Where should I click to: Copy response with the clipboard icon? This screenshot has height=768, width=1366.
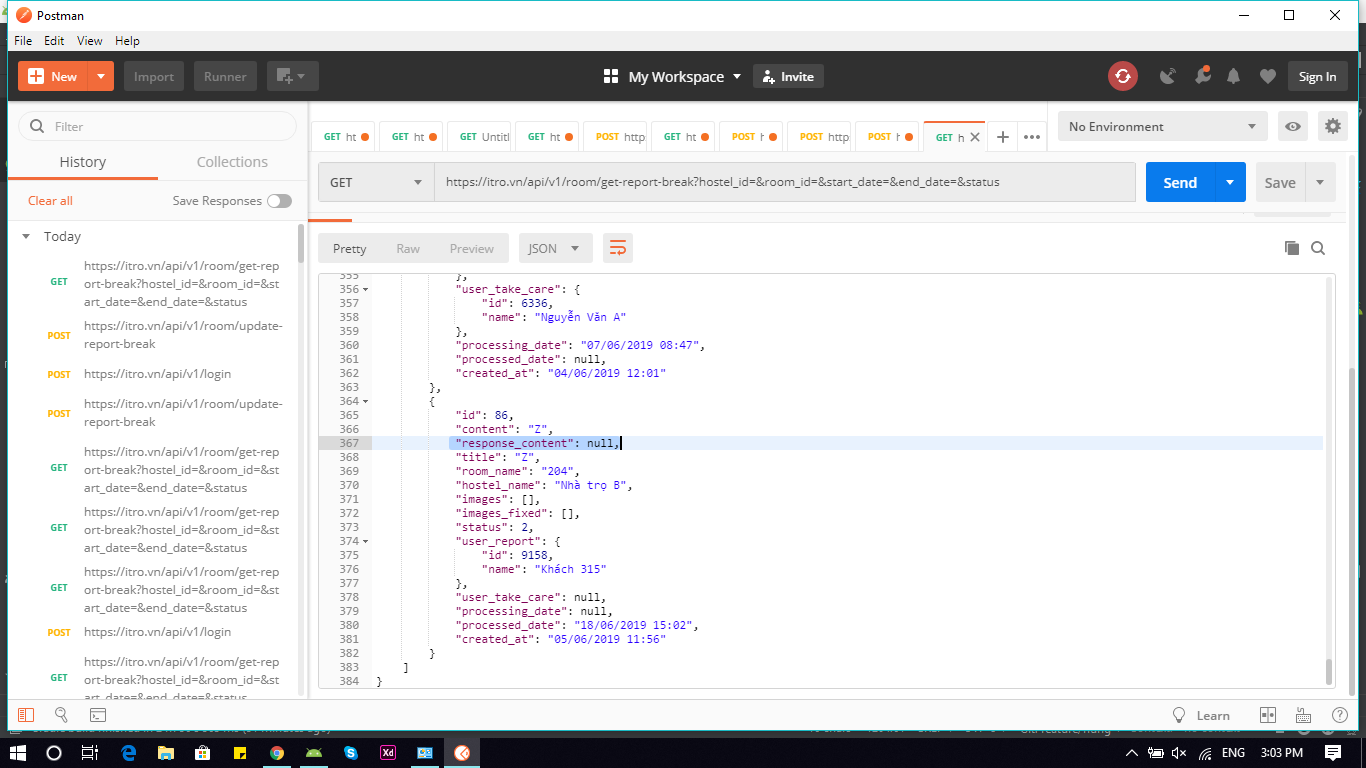1291,248
